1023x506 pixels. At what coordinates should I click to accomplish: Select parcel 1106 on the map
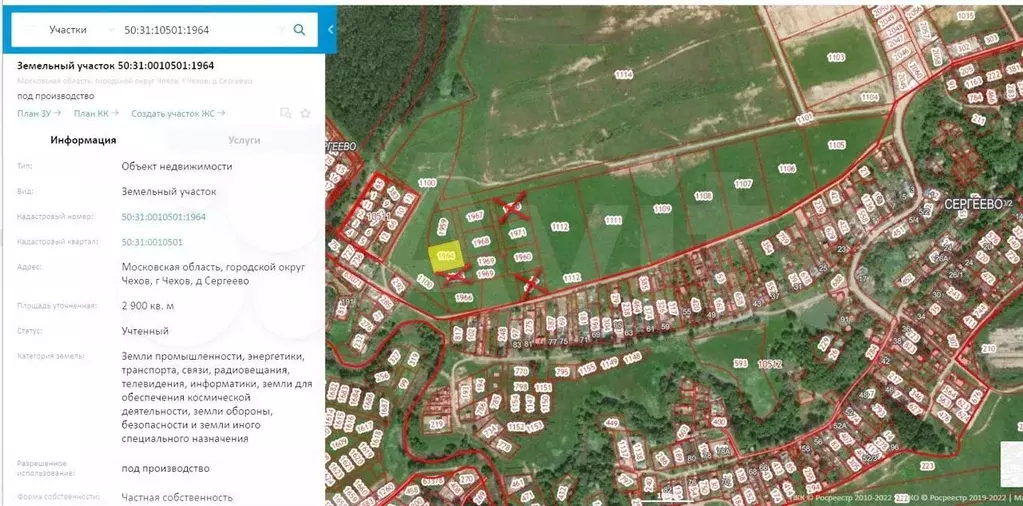coord(786,169)
